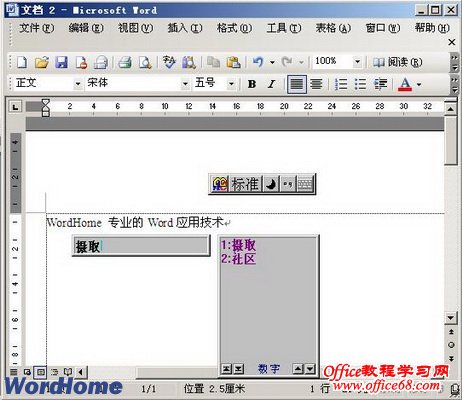The image size is (462, 400).
Task: Choose IME candidate 2:社区
Action: pos(238,259)
